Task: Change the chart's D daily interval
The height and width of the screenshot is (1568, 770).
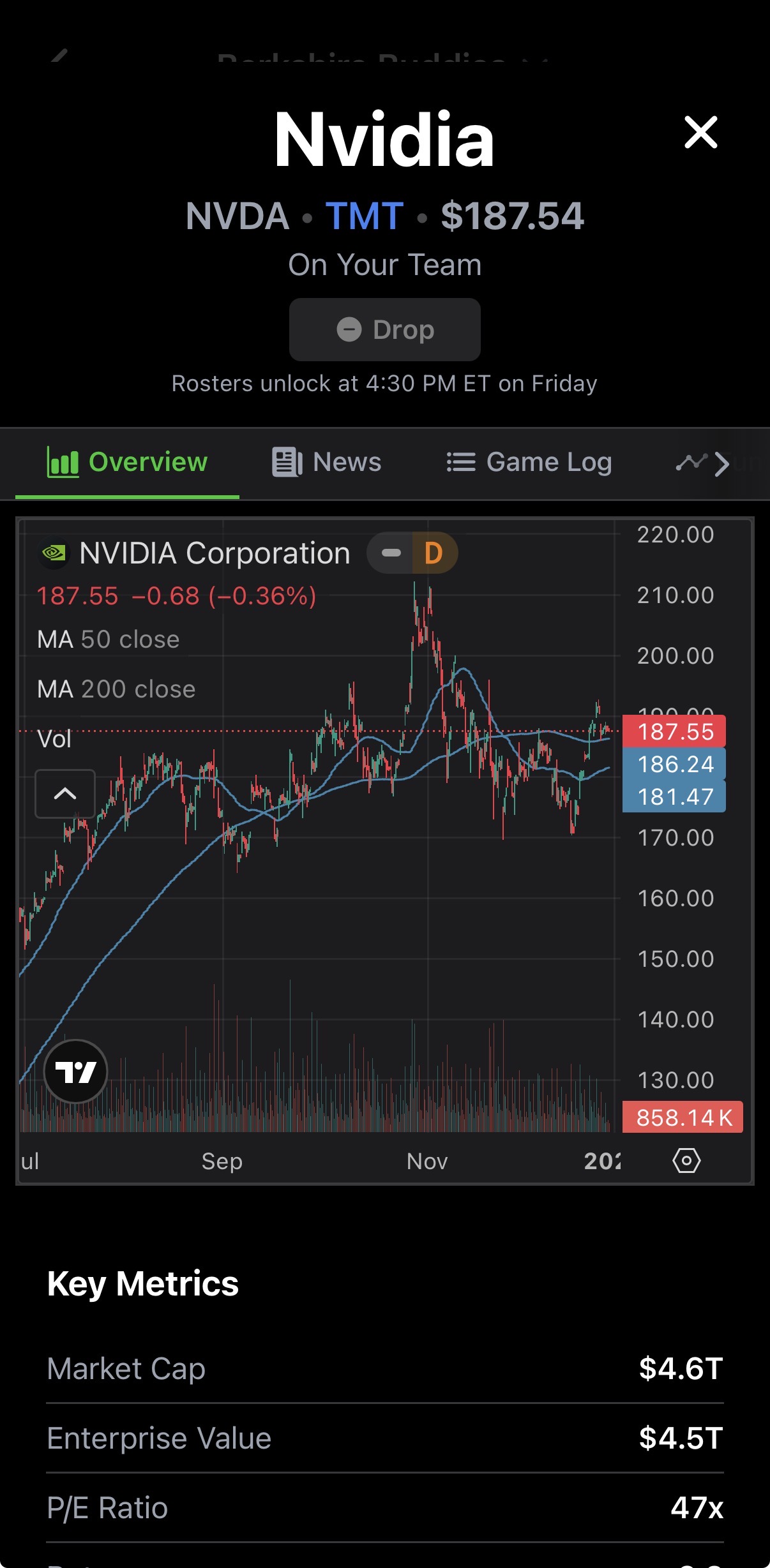Action: [x=434, y=553]
